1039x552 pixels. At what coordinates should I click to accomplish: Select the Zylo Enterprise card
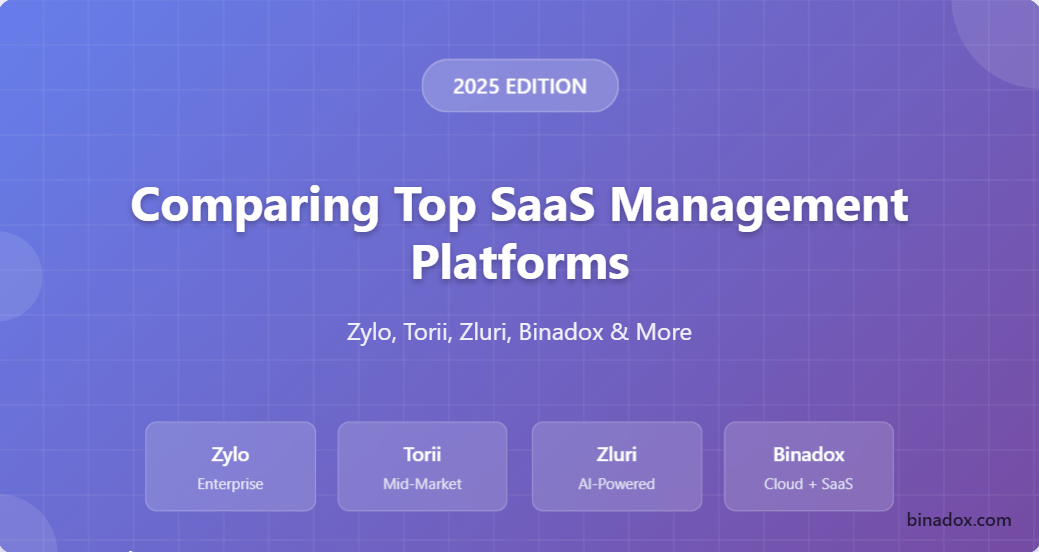(x=231, y=467)
